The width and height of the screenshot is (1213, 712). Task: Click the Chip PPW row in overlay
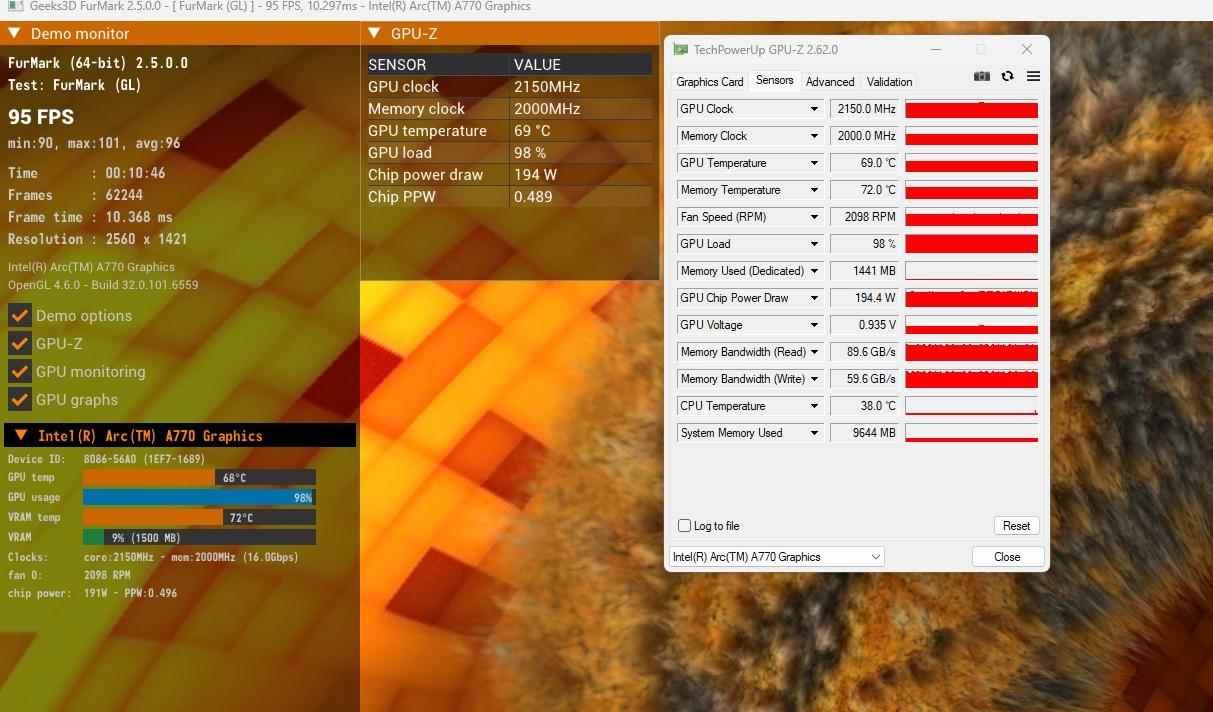point(509,197)
